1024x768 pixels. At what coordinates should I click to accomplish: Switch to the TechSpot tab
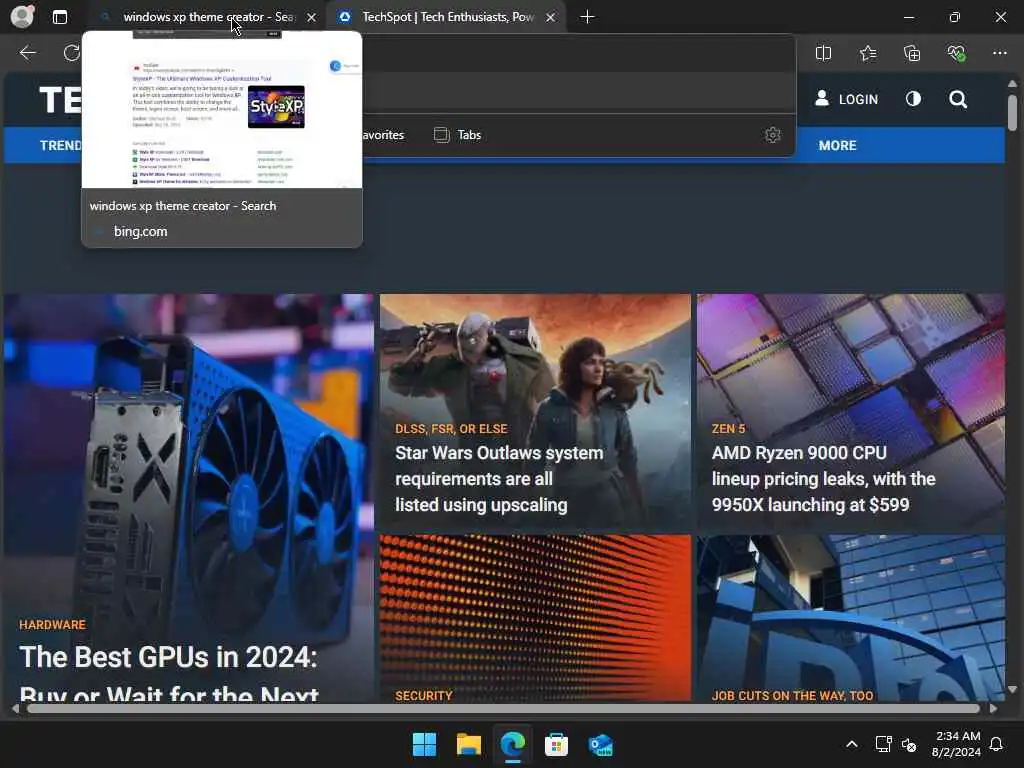point(448,17)
